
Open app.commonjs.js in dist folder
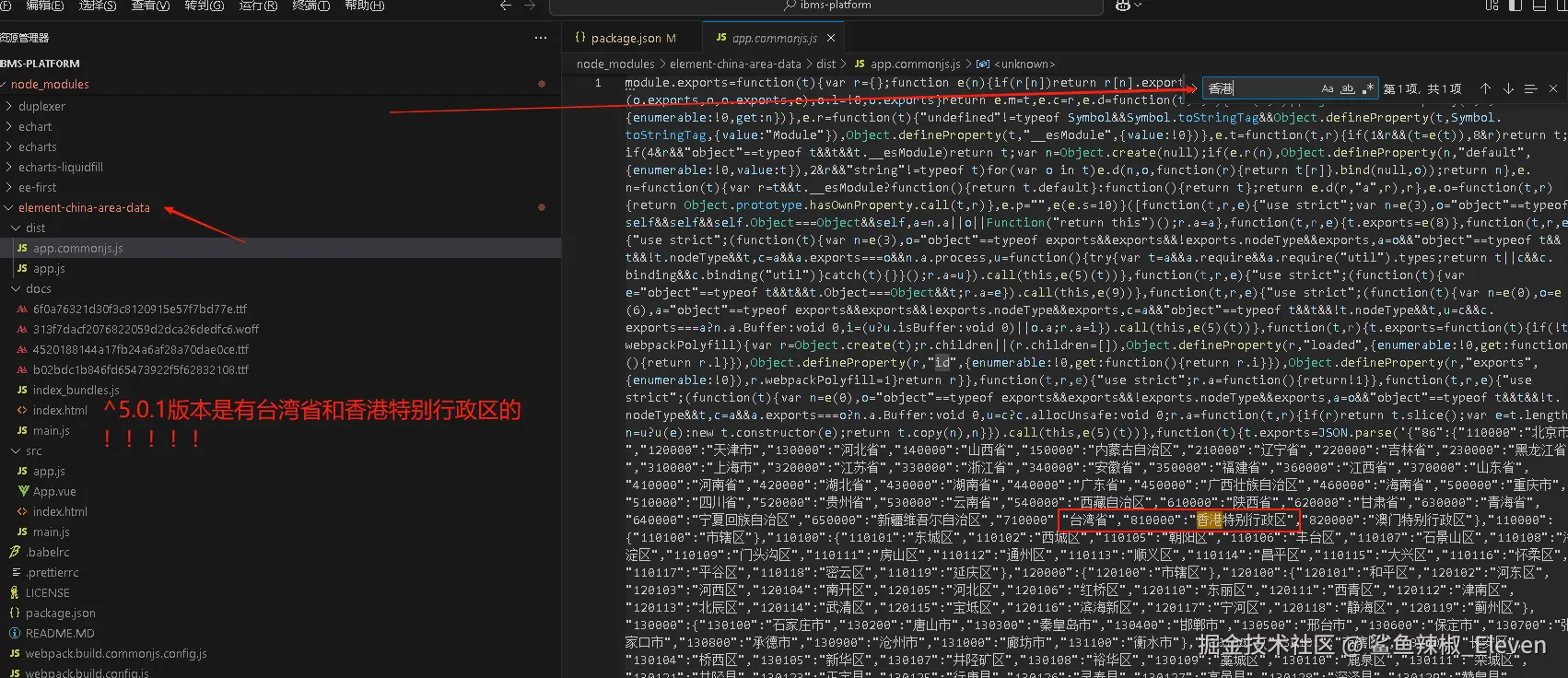tap(280, 248)
